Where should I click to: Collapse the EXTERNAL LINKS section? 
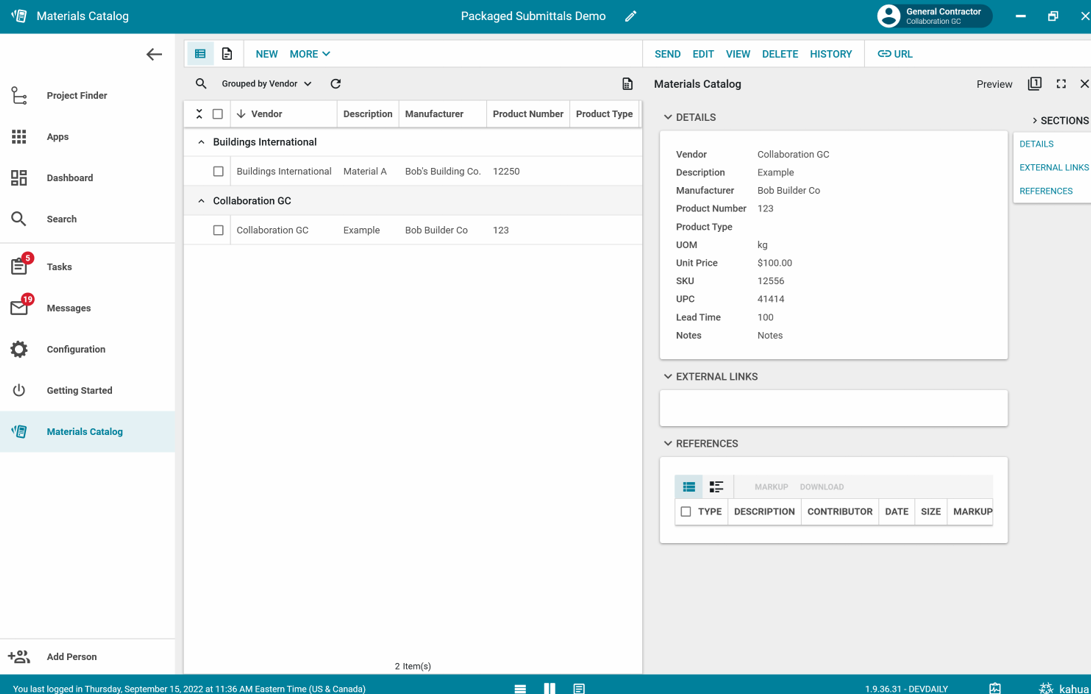tap(668, 377)
